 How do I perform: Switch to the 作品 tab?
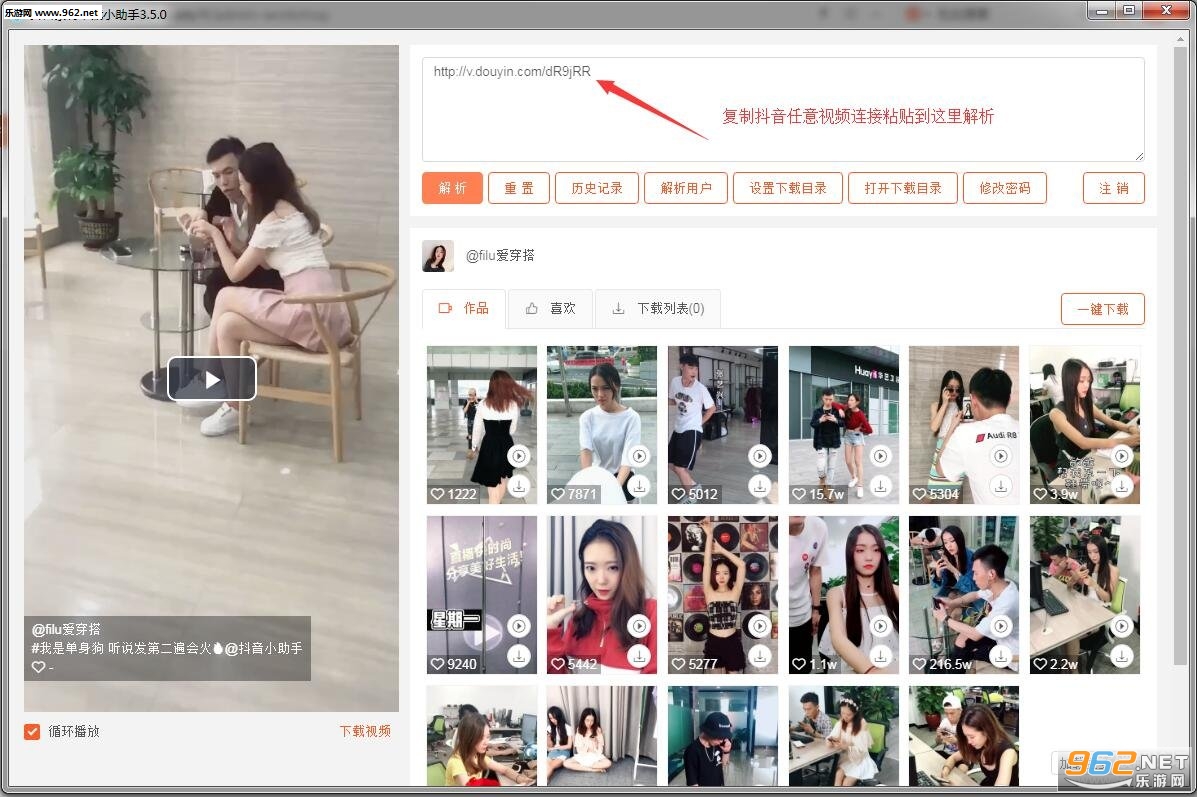coord(464,308)
